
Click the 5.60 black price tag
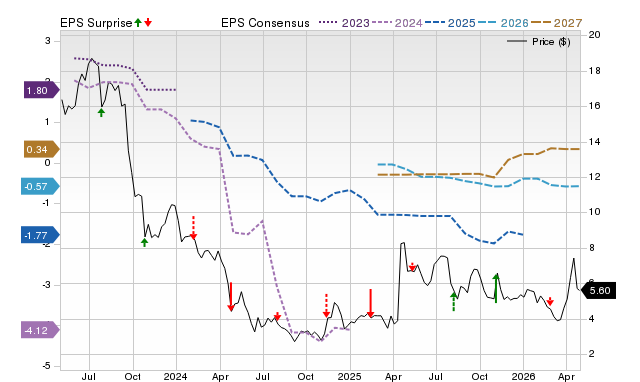click(x=598, y=291)
